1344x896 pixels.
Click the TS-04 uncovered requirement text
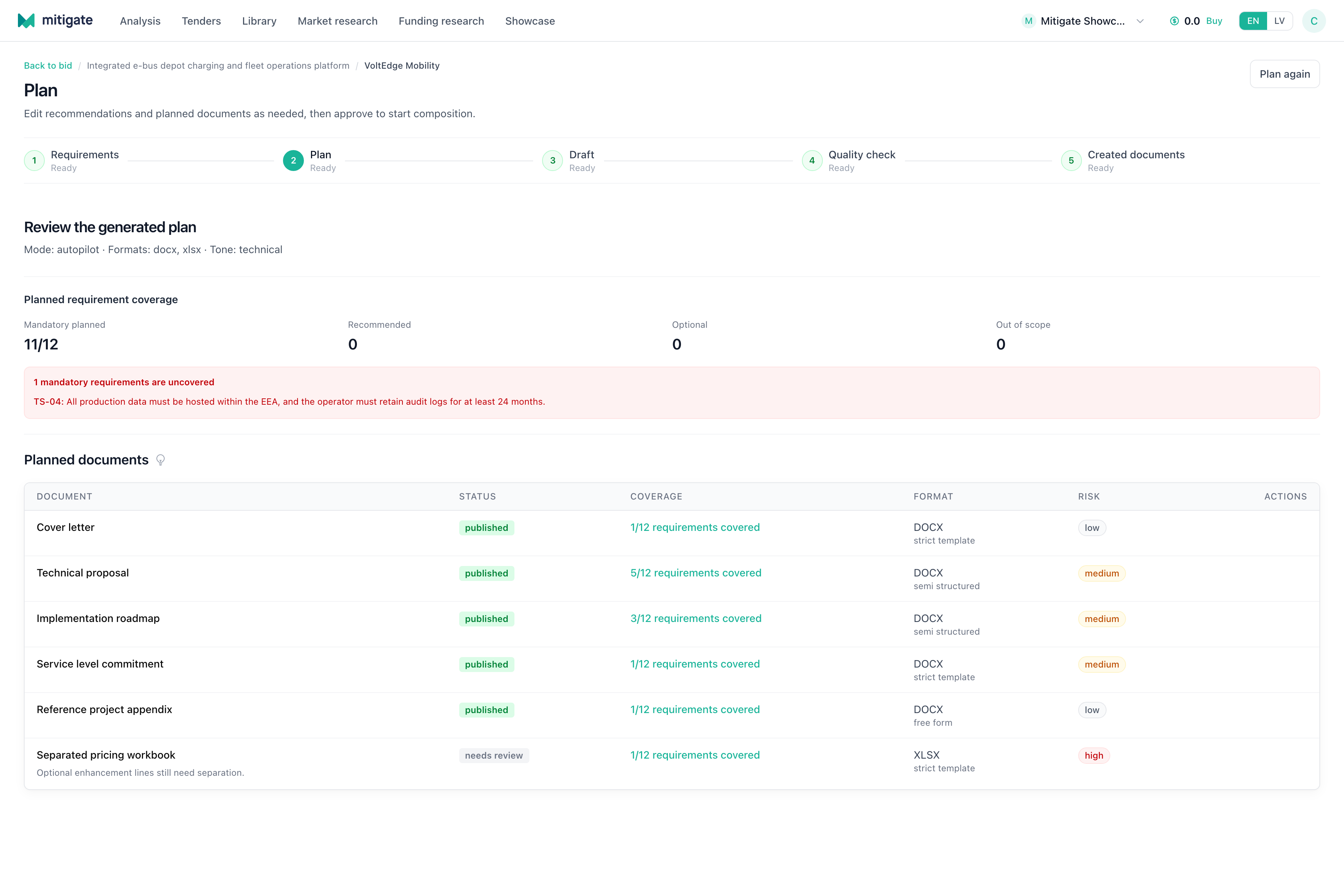point(289,402)
